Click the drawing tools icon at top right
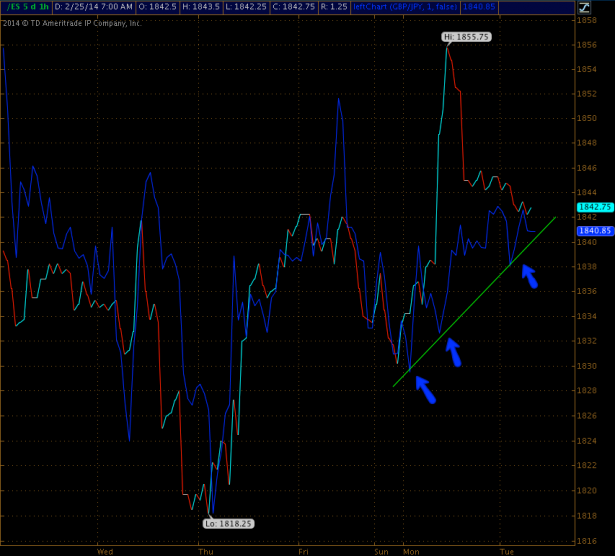Screen dimensions: 615x556 point(584,7)
